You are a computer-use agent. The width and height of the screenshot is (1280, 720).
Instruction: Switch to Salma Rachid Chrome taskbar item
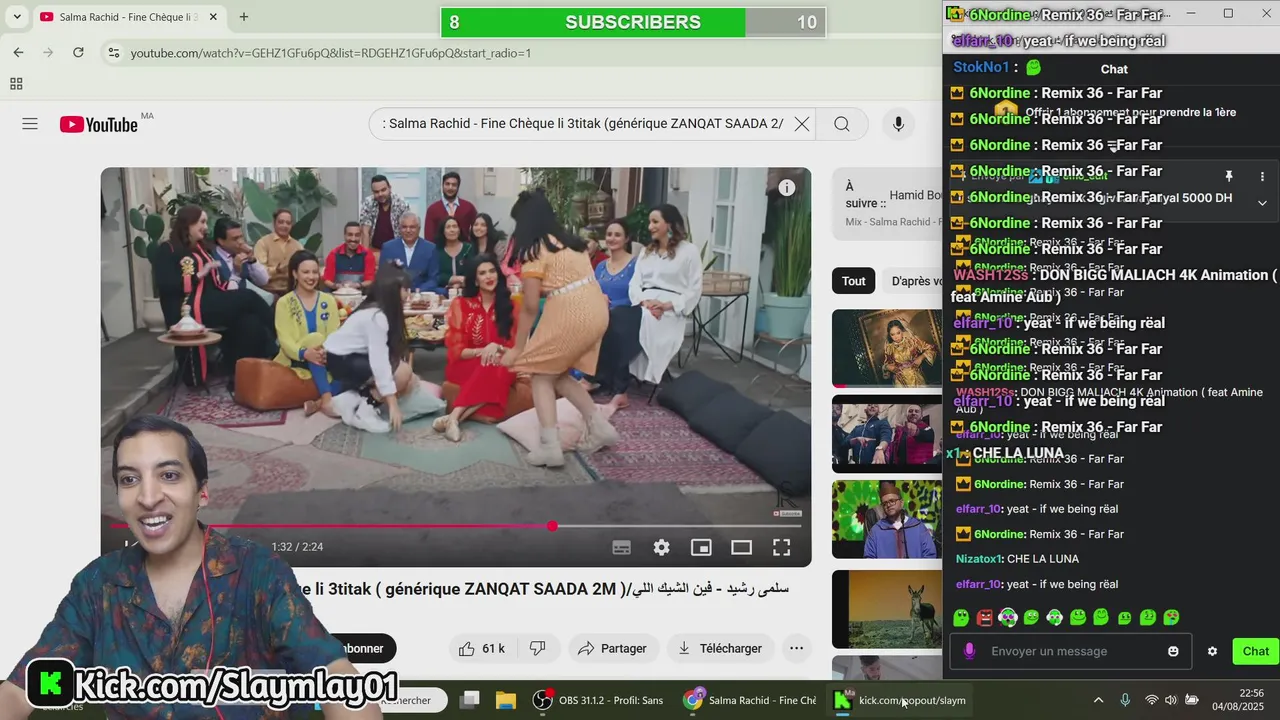coord(750,700)
